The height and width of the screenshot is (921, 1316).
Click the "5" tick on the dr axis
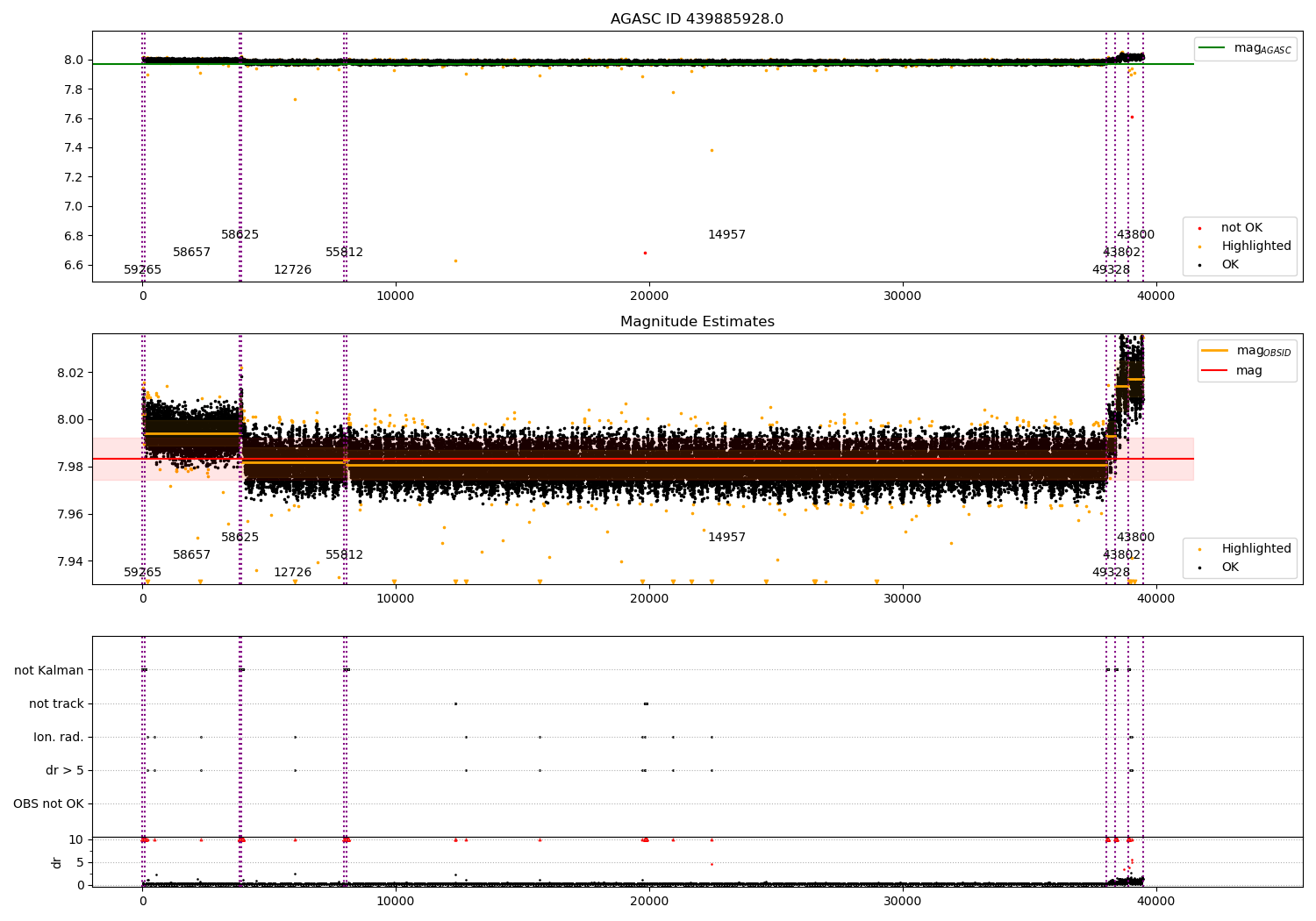(x=80, y=862)
